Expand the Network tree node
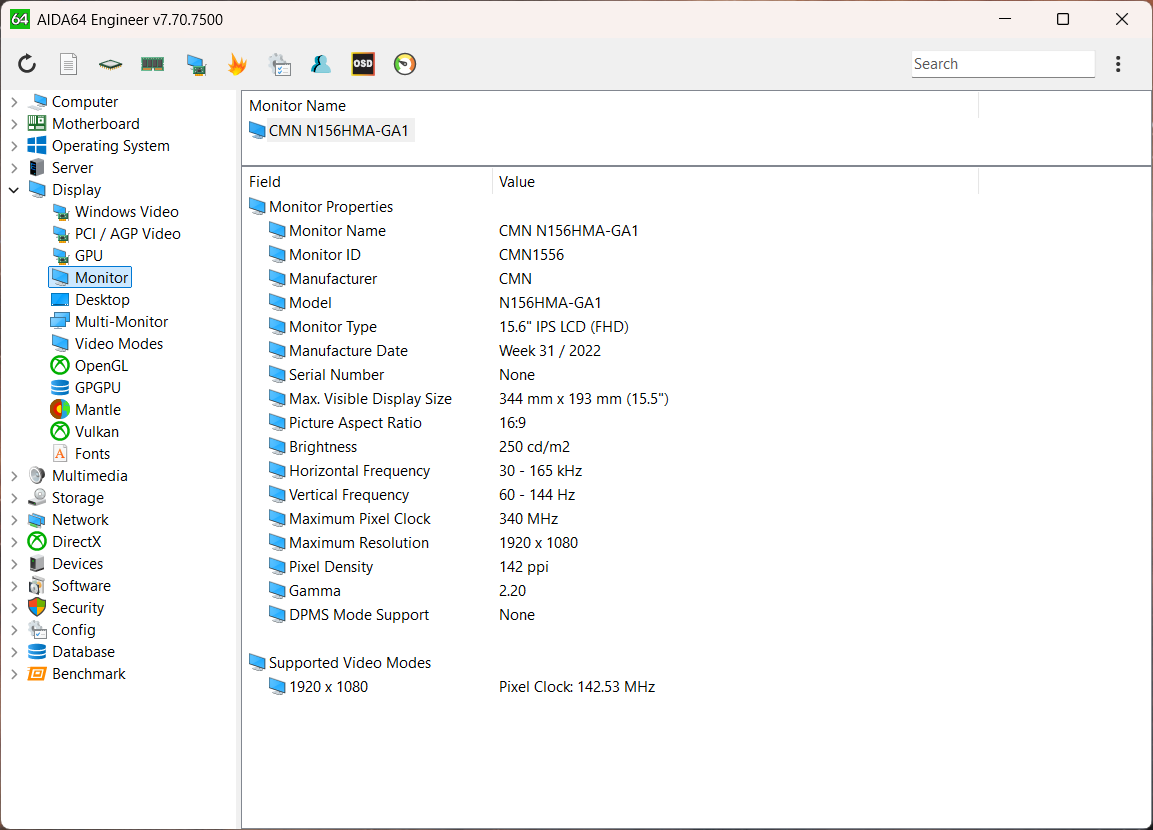Screen dimensions: 1153x830 14,520
